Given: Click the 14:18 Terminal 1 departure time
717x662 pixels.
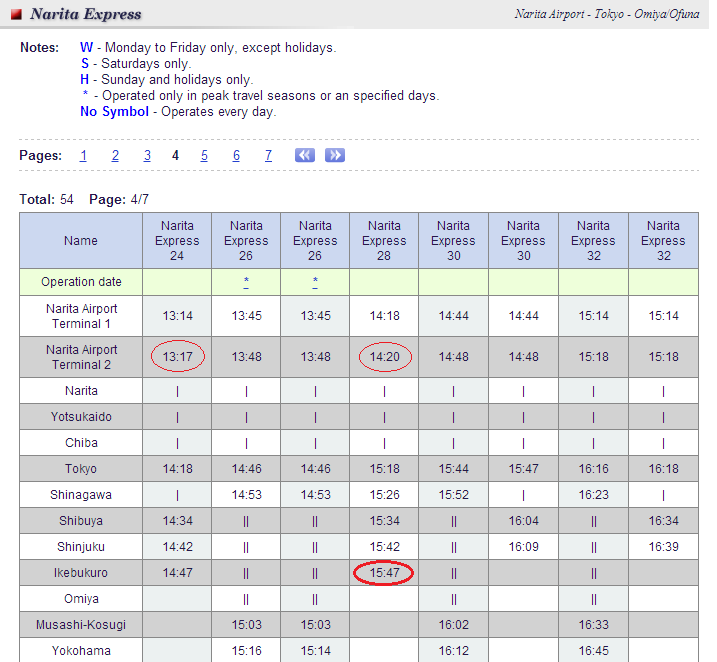Looking at the screenshot, I should 385,316.
